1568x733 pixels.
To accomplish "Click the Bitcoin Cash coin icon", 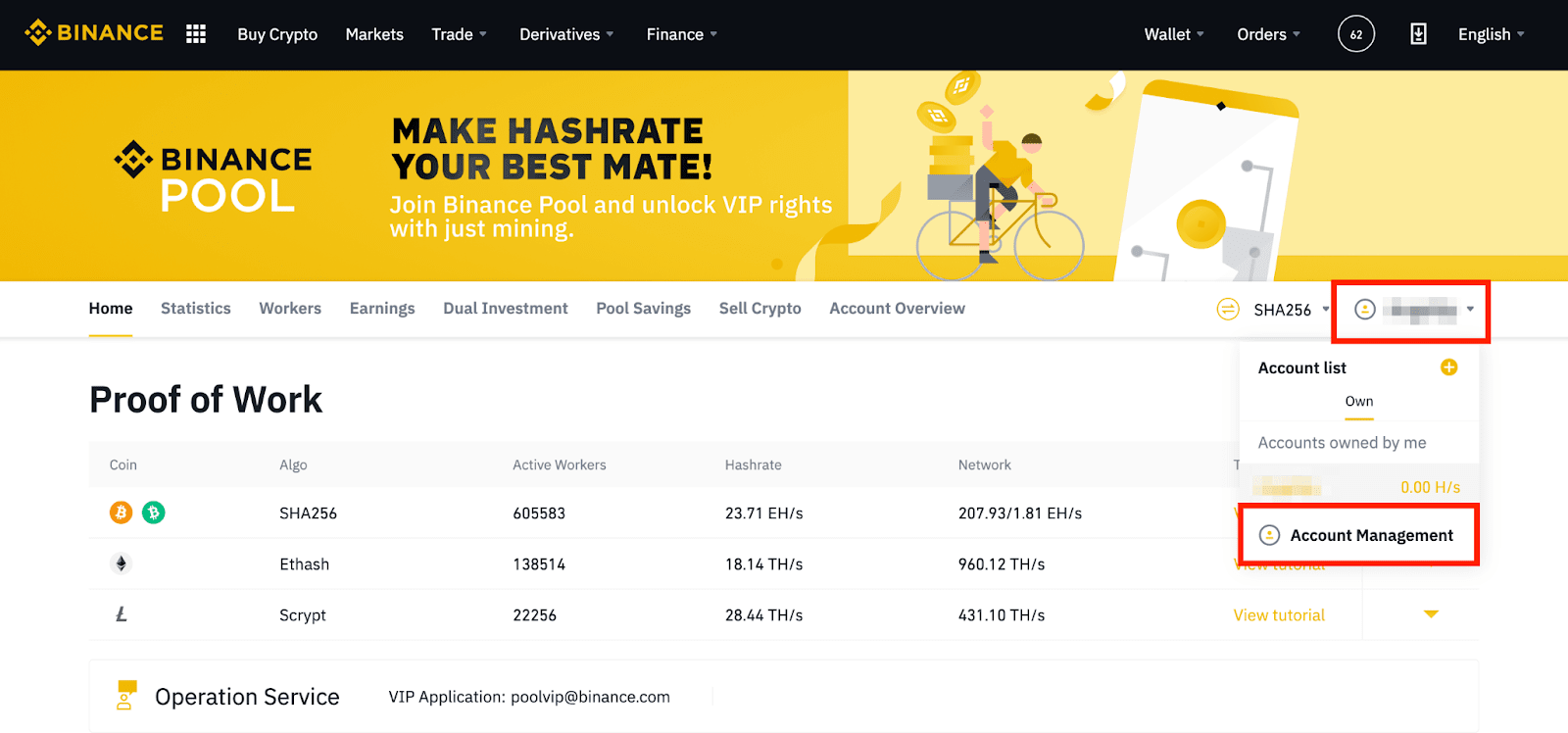I will click(154, 513).
